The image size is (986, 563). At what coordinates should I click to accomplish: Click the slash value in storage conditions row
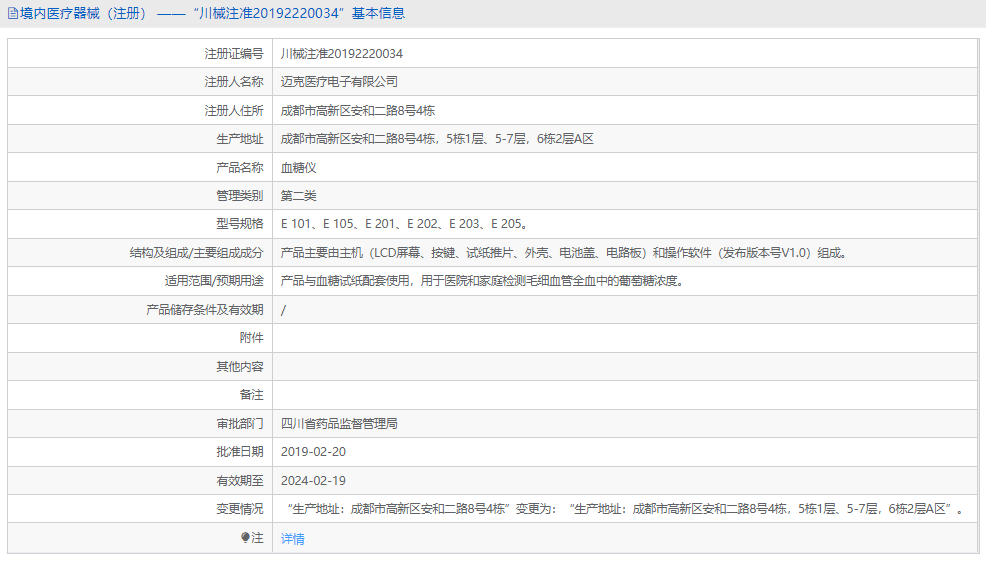(284, 309)
